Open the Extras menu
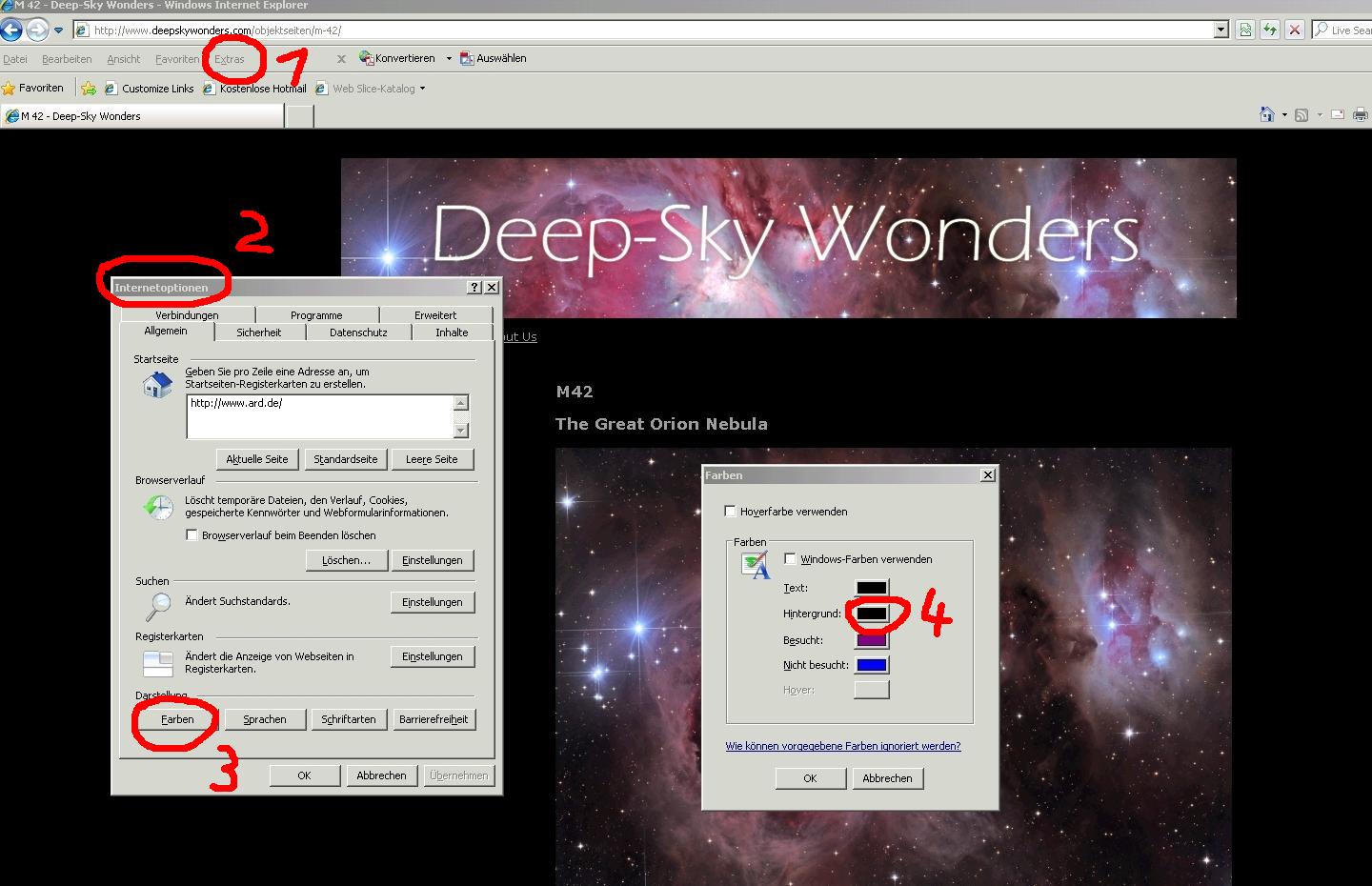The image size is (1372, 886). [x=229, y=59]
